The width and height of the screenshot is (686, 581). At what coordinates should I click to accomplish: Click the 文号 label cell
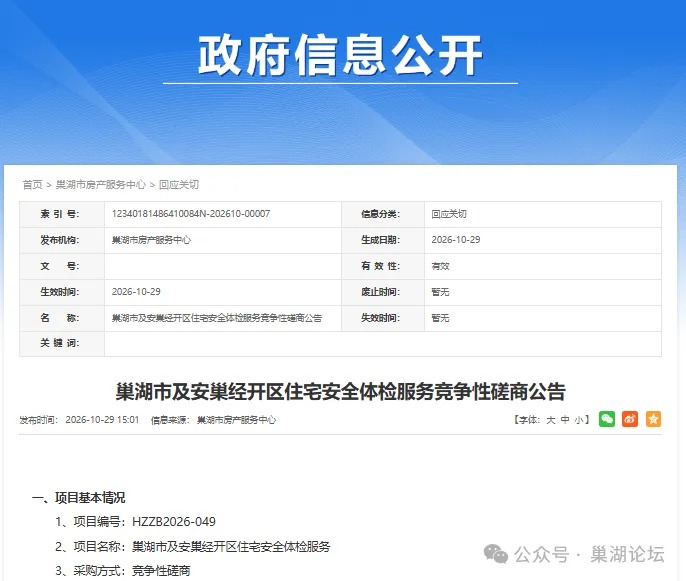coord(60,266)
